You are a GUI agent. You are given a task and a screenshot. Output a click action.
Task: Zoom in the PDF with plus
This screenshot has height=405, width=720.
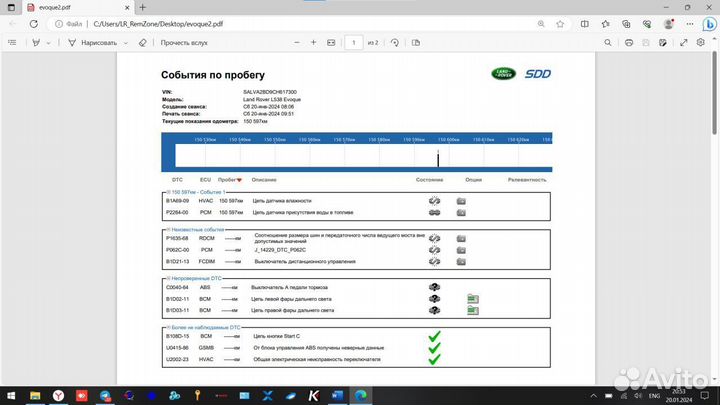pyautogui.click(x=314, y=43)
